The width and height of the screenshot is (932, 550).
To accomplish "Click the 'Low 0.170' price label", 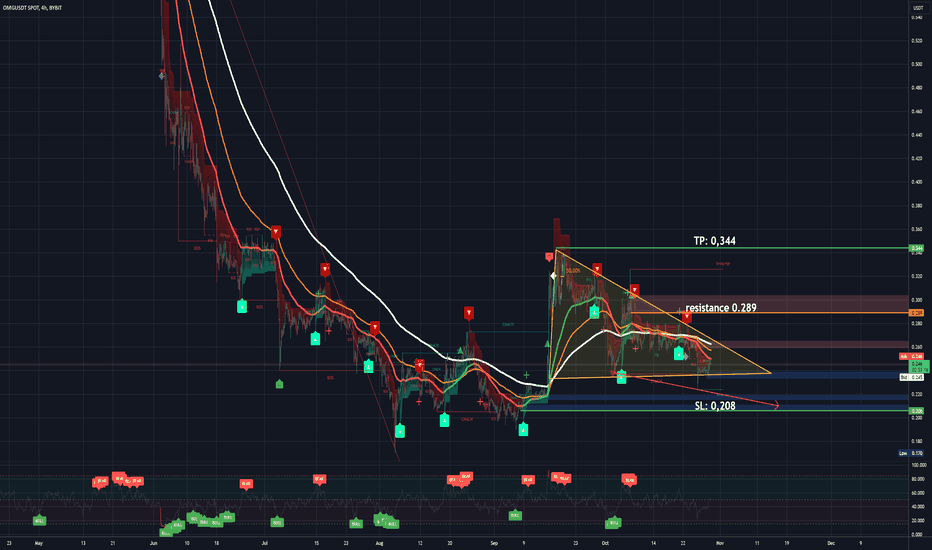I will click(x=911, y=453).
